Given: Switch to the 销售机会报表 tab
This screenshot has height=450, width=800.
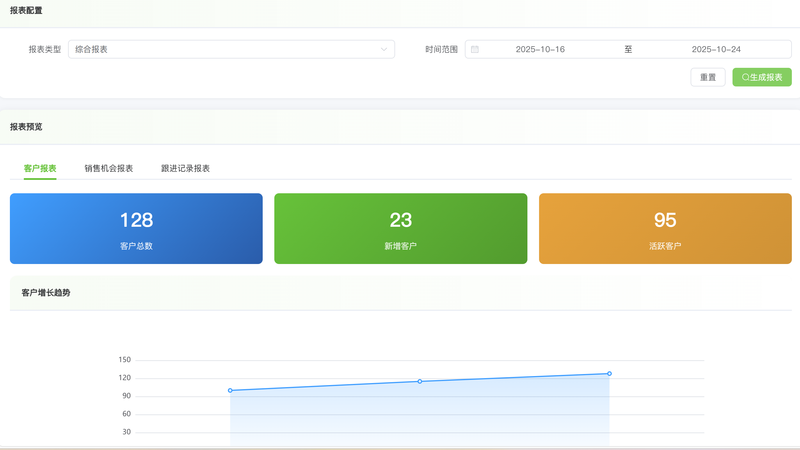Looking at the screenshot, I should pos(109,168).
